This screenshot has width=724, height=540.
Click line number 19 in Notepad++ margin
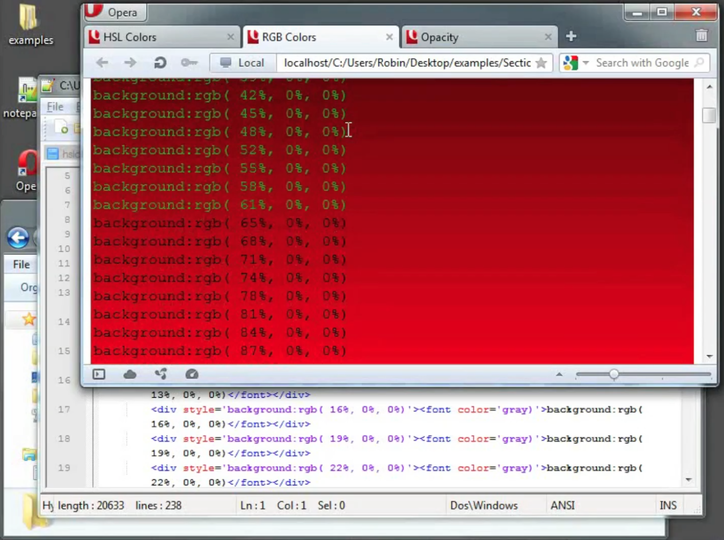click(x=64, y=468)
